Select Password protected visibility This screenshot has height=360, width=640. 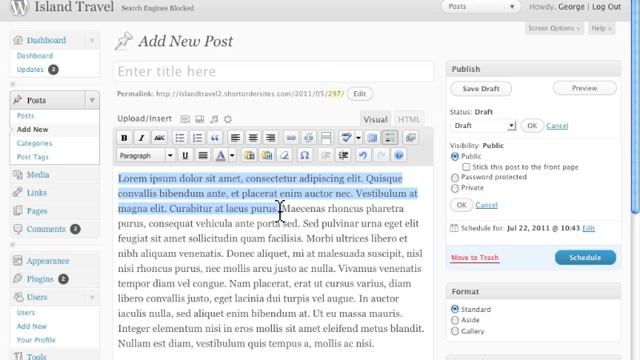(455, 178)
